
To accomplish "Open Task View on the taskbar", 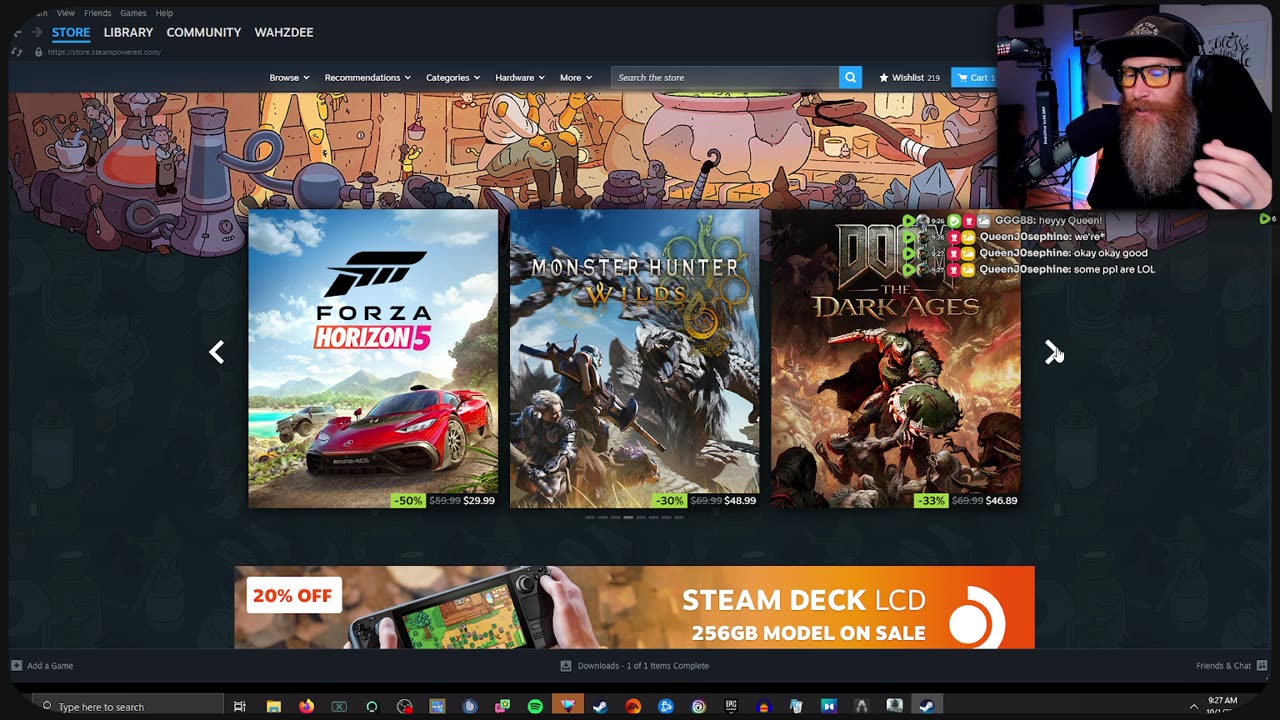I will point(240,706).
